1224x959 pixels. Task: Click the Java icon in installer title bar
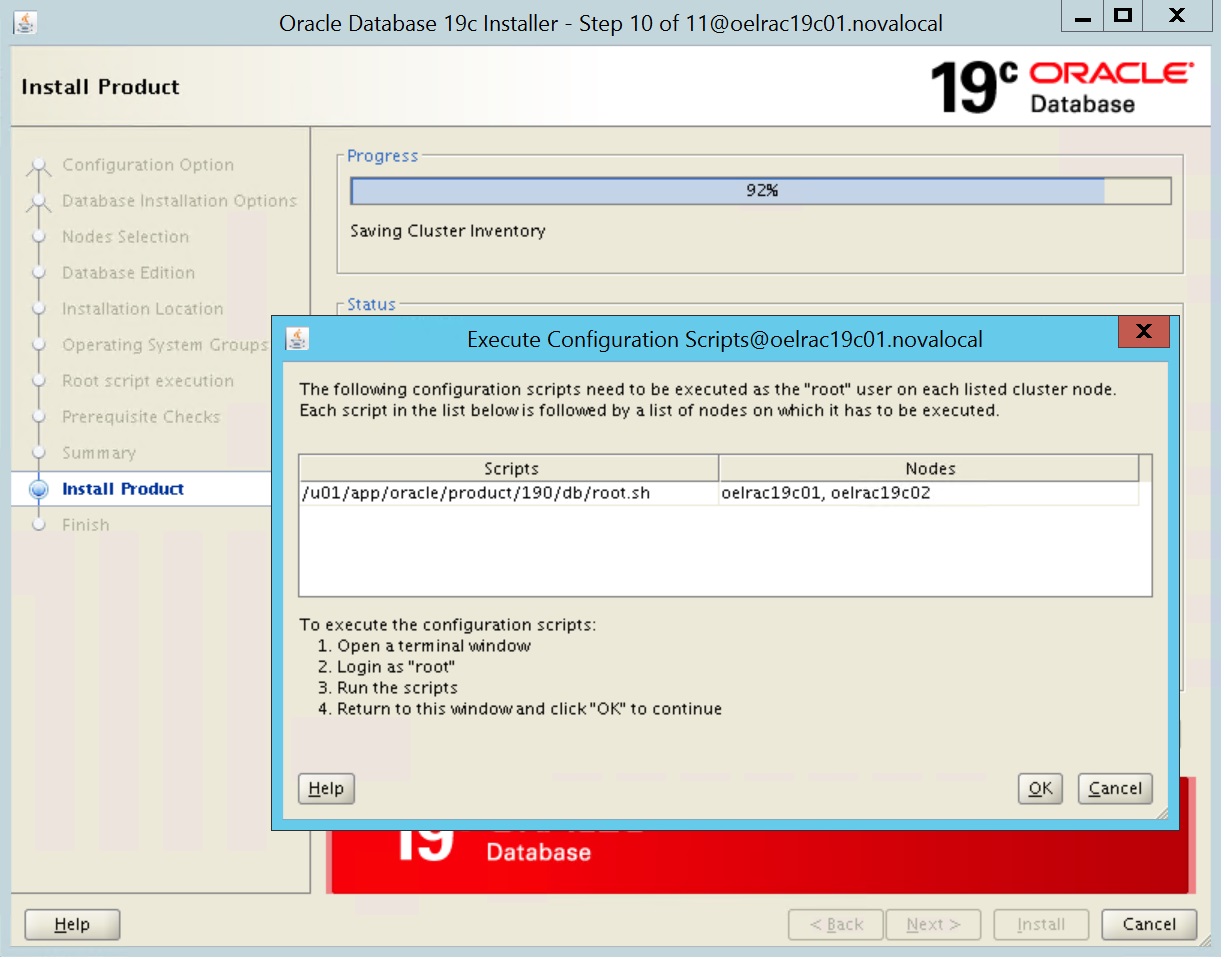point(25,21)
